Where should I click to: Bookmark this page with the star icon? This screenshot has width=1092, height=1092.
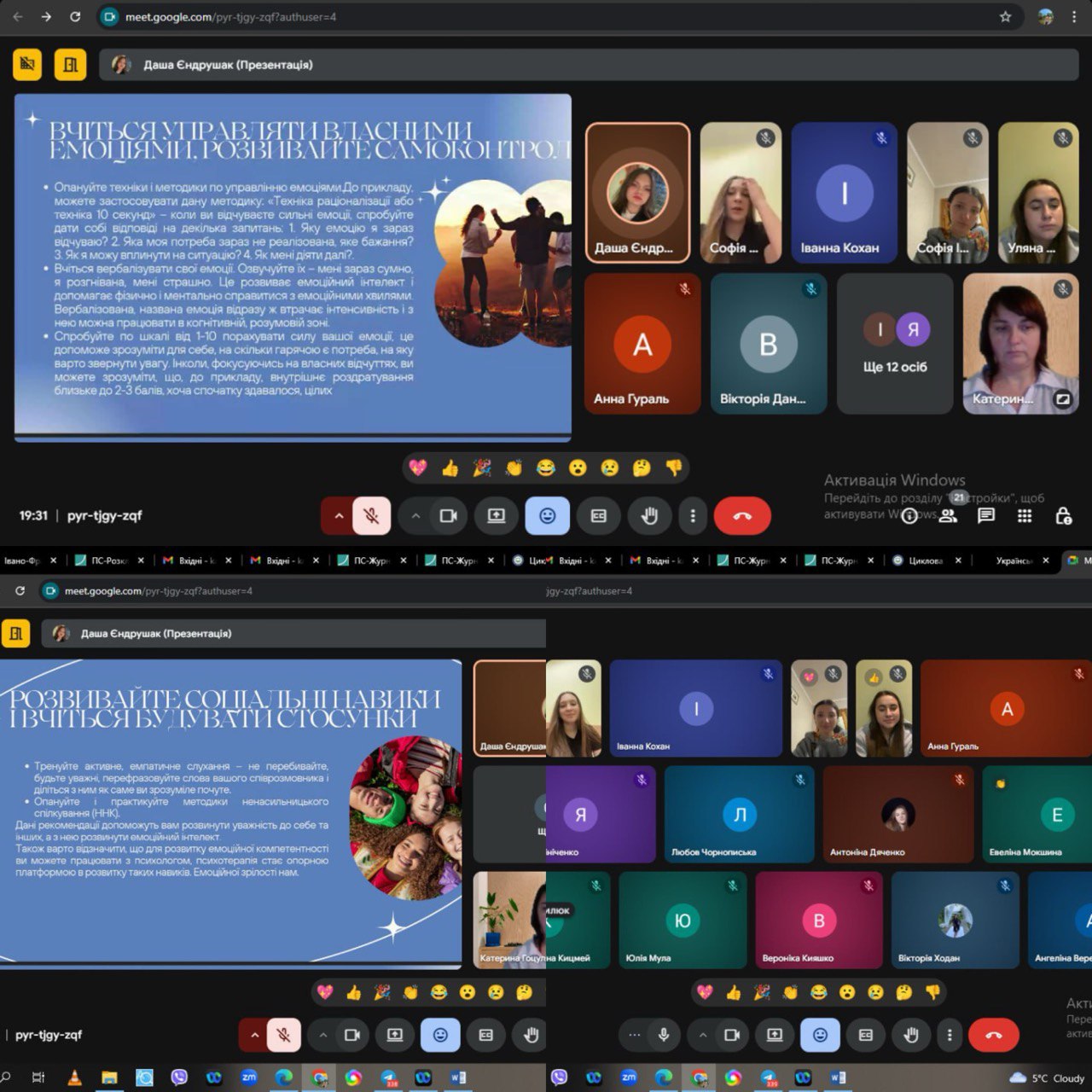click(1005, 17)
